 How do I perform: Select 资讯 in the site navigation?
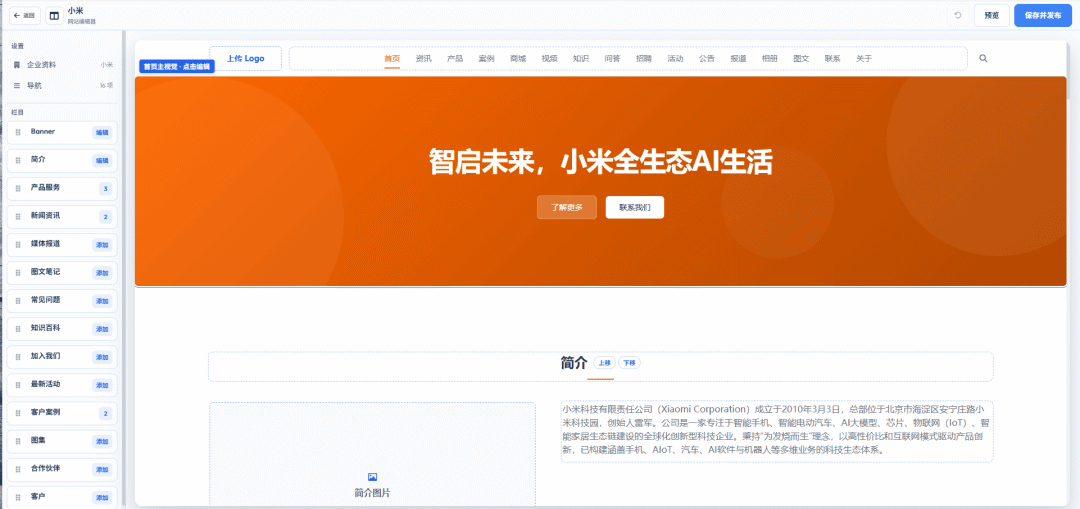click(x=424, y=59)
